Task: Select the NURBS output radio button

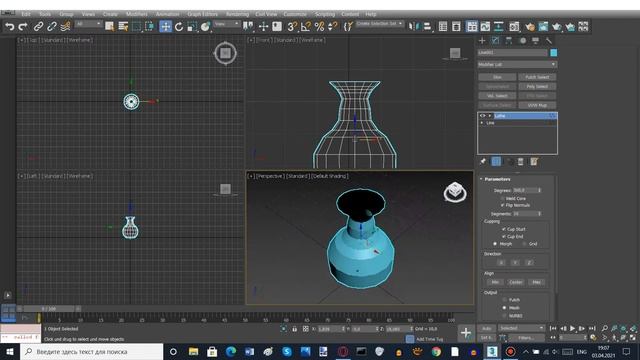Action: (504, 316)
